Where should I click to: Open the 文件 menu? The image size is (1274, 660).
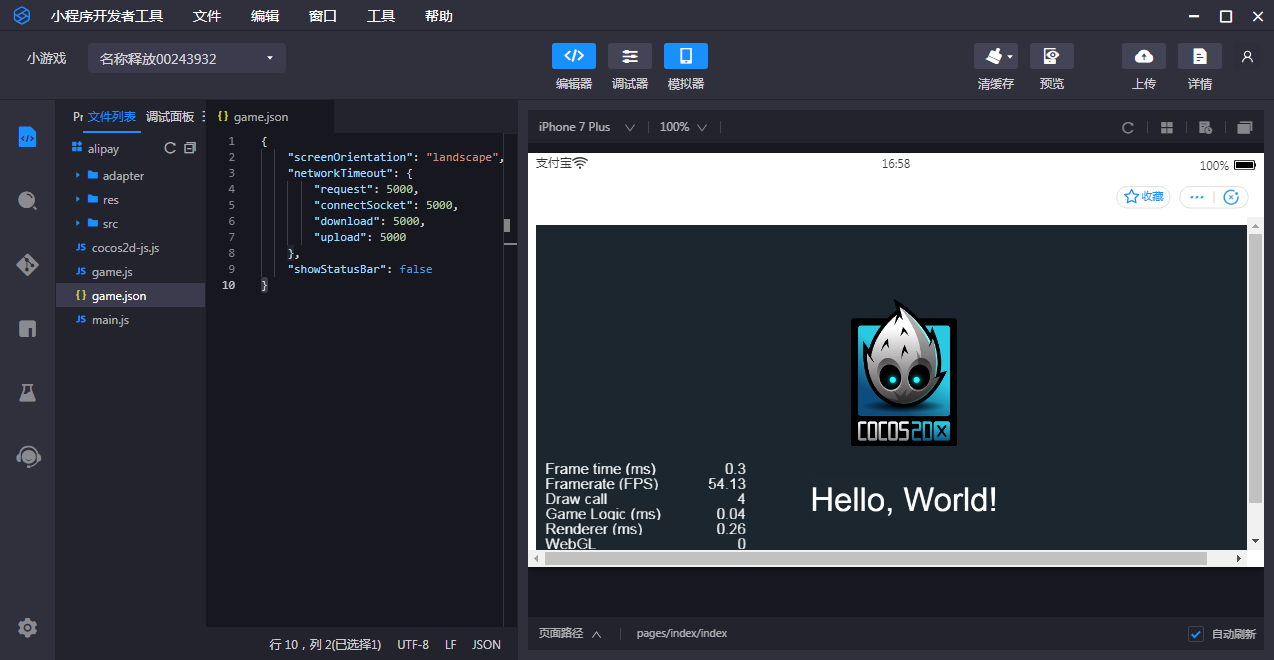point(207,16)
